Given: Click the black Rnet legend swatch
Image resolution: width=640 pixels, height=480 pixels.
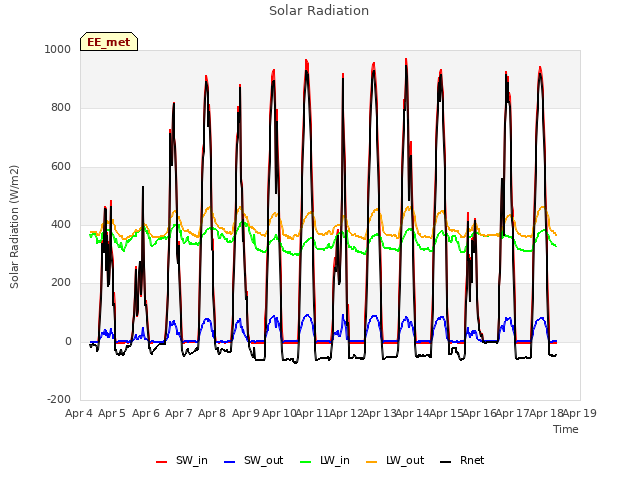Looking at the screenshot, I should (x=446, y=462).
